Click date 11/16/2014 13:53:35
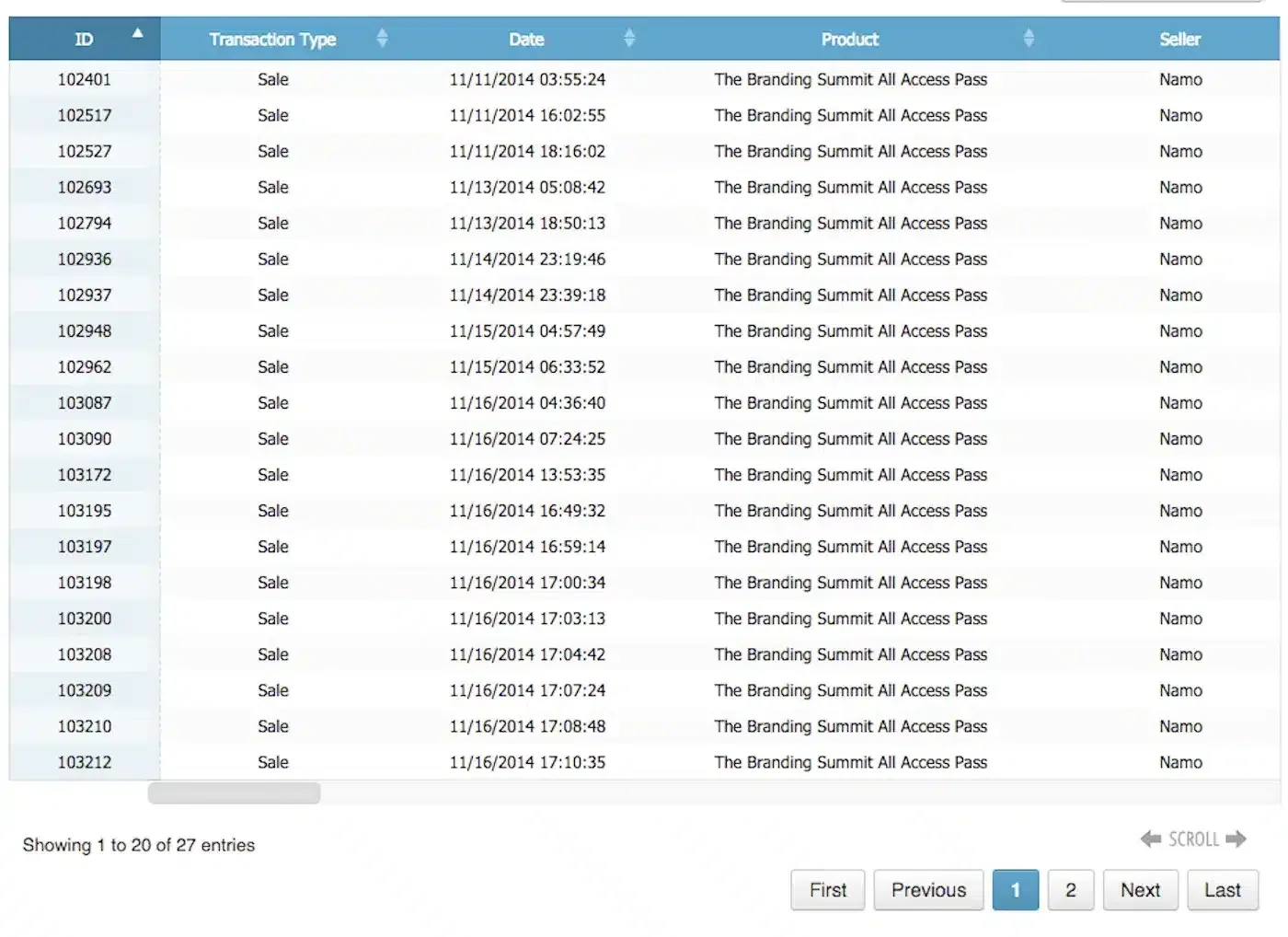 point(527,474)
